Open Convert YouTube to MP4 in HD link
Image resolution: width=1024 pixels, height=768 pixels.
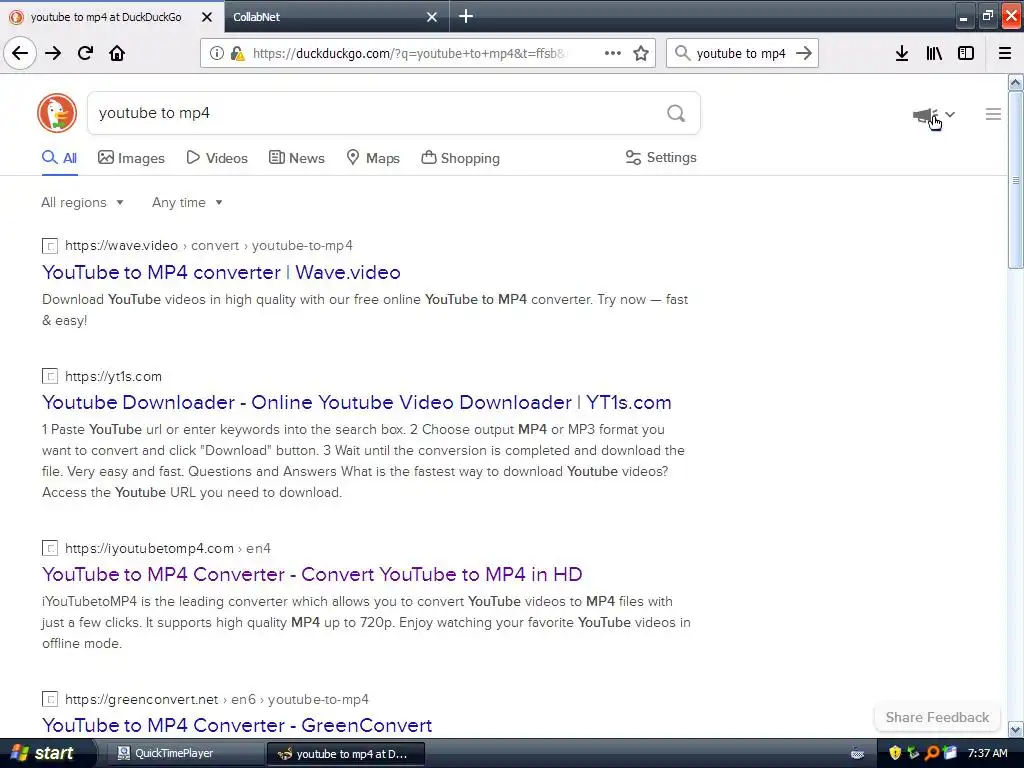(312, 574)
